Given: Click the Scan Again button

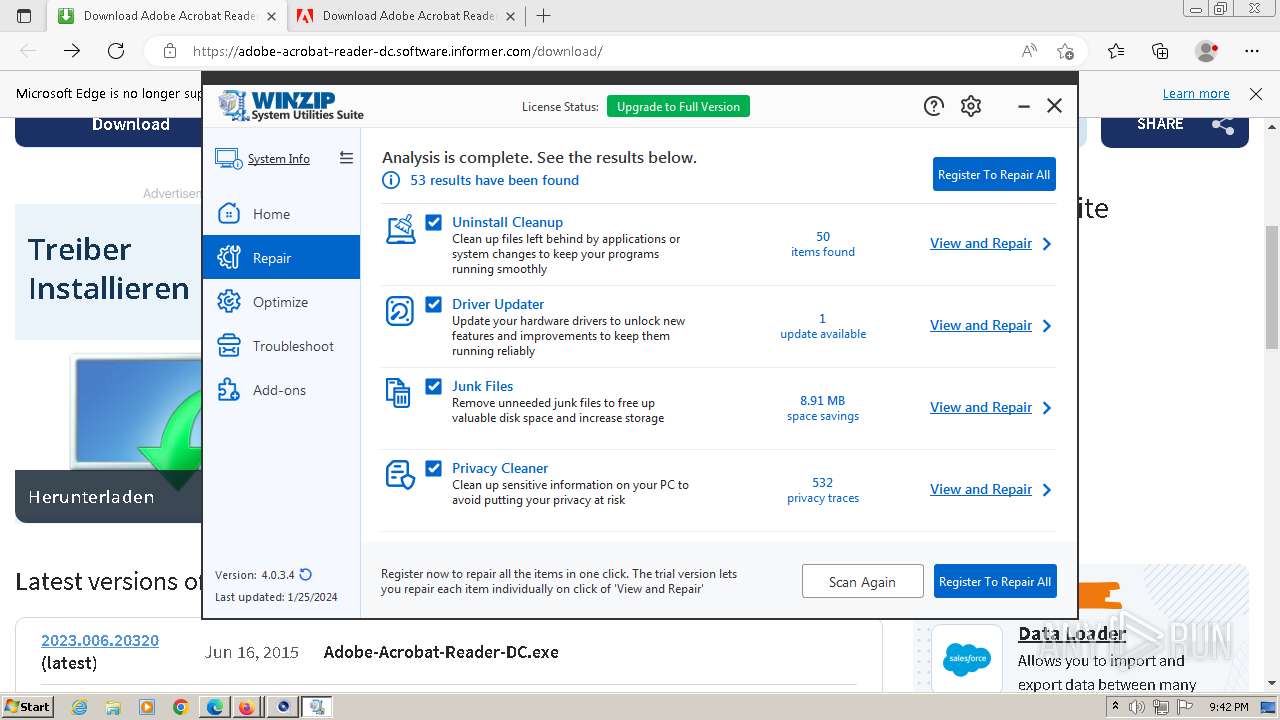Looking at the screenshot, I should coord(862,581).
